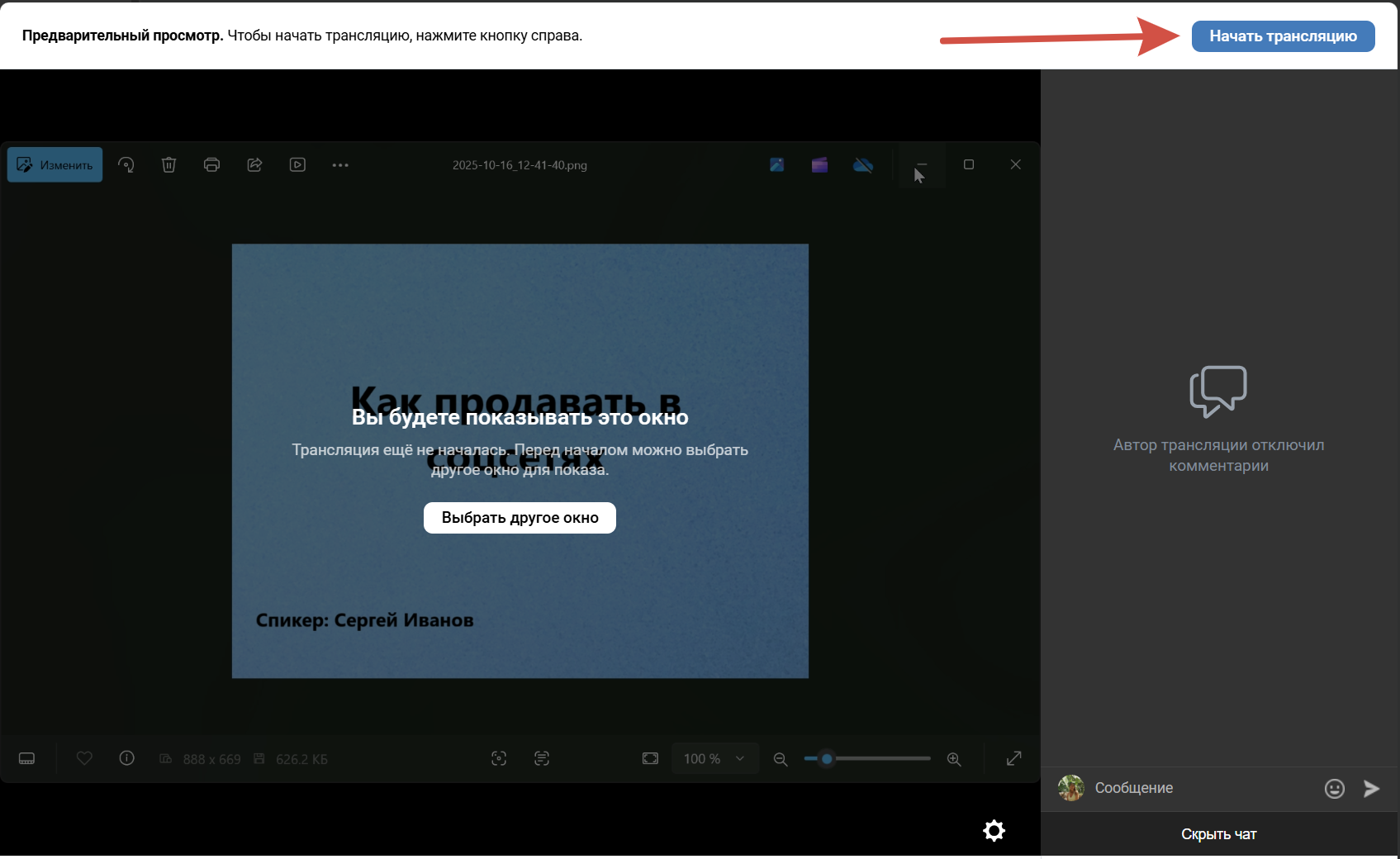The image size is (1400, 859).
Task: Hide chat via 'Скрыть чат'
Action: 1218,834
